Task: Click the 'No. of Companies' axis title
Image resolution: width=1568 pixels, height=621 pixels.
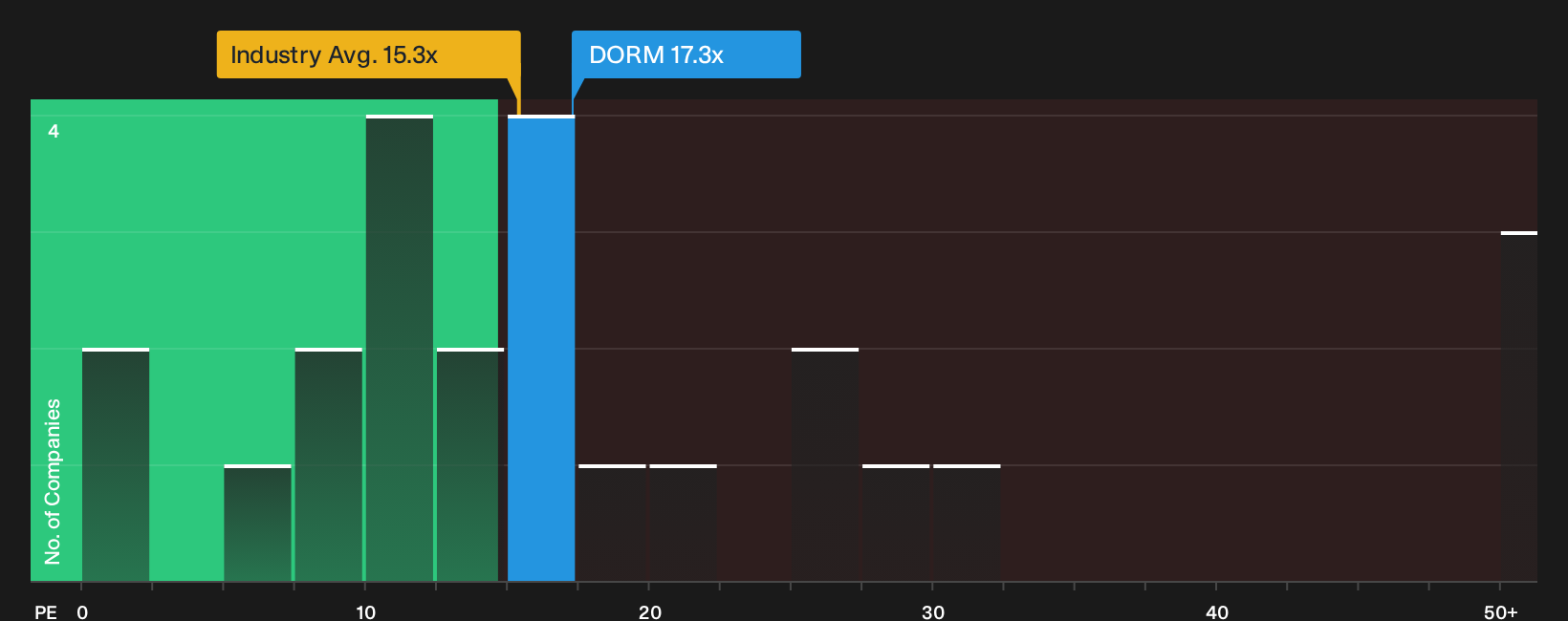Action: pos(53,482)
